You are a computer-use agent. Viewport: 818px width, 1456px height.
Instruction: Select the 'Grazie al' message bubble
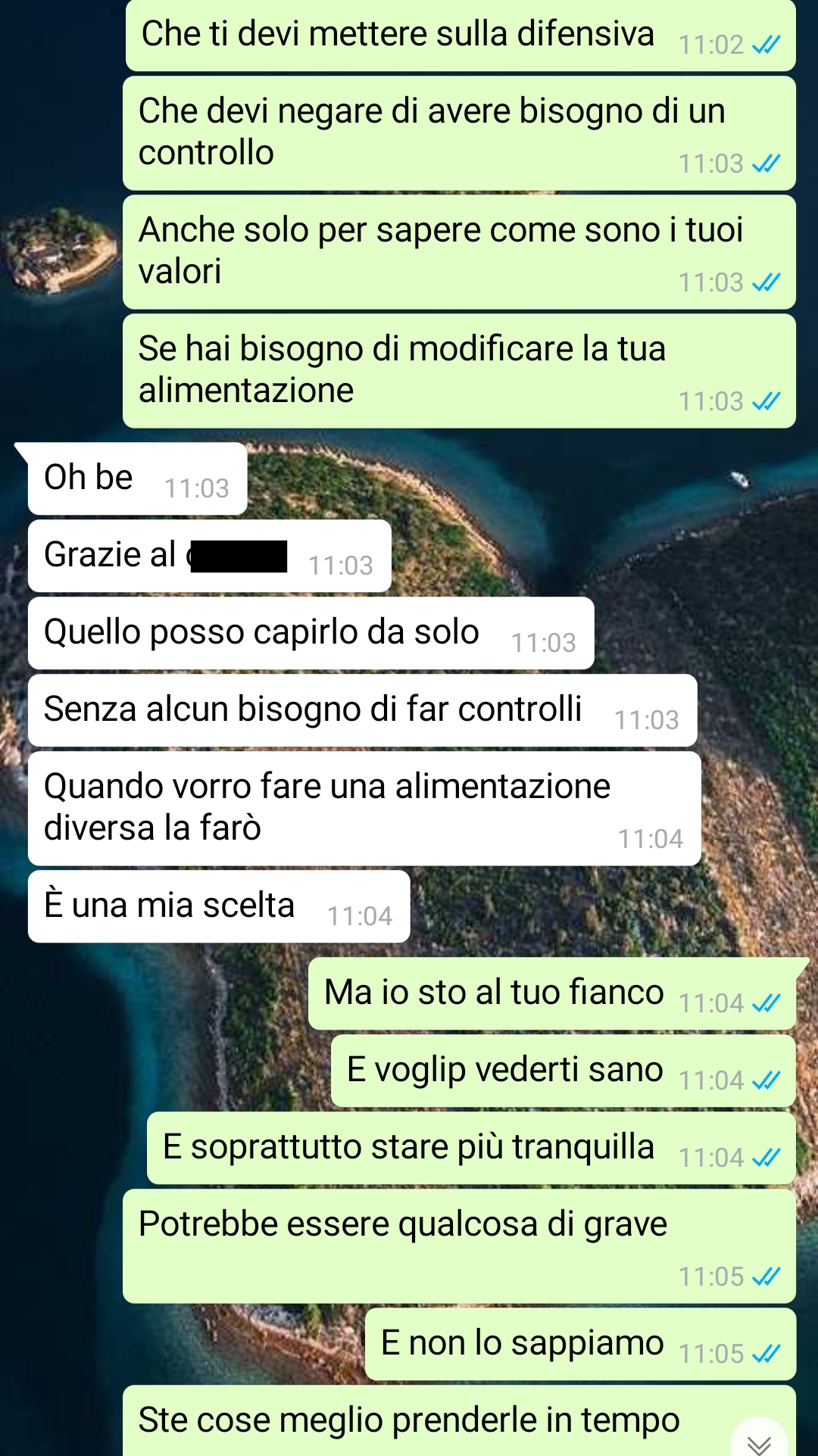pyautogui.click(x=210, y=556)
